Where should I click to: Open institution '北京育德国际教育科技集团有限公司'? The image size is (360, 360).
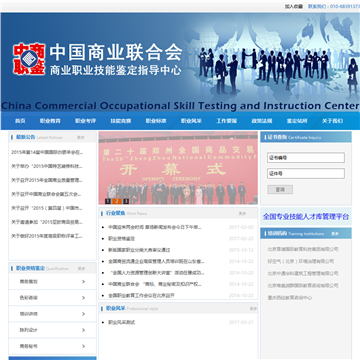tap(303, 249)
